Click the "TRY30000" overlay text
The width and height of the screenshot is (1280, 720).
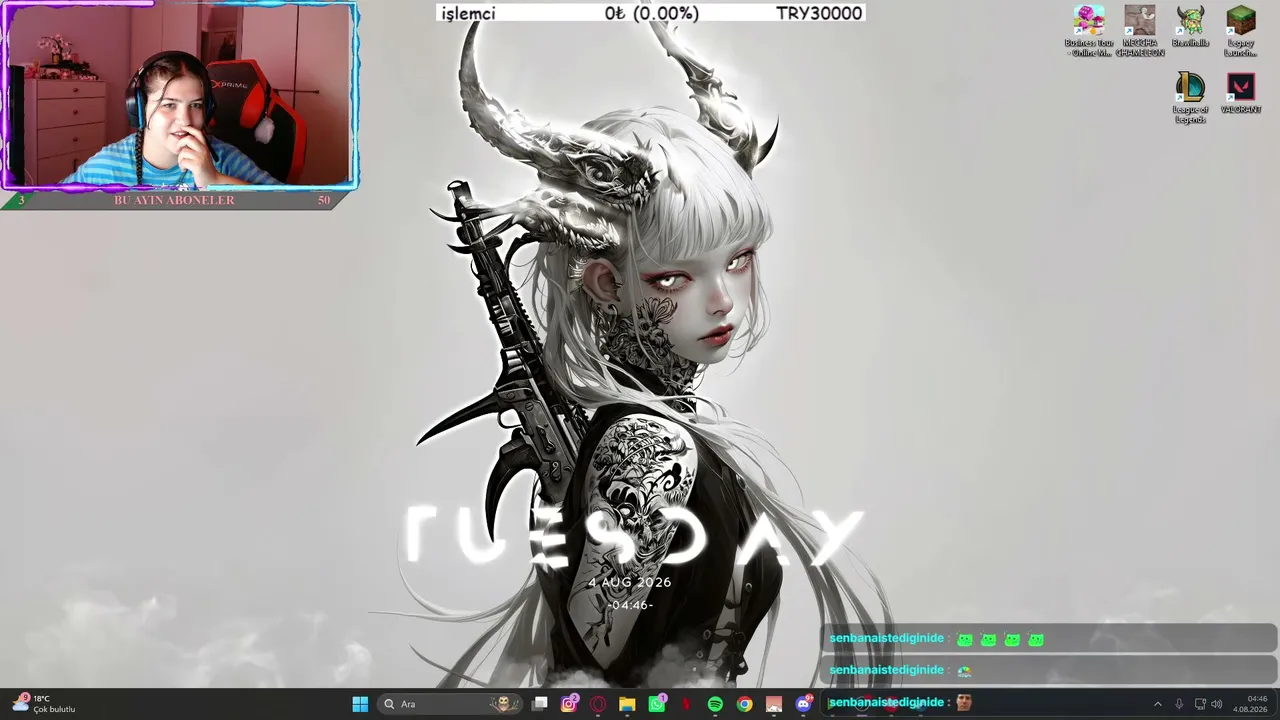tap(819, 13)
